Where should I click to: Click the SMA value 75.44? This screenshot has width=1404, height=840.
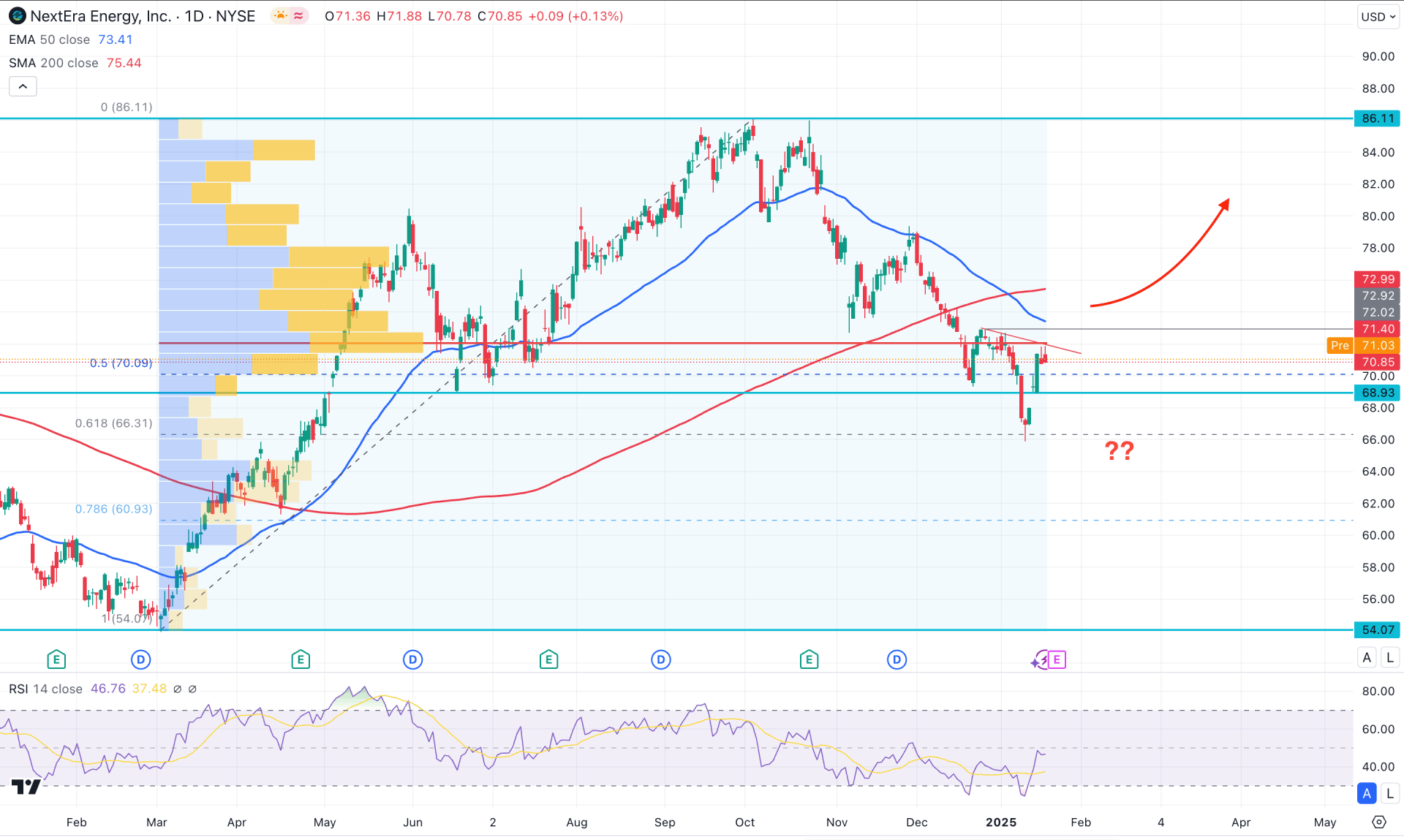124,63
